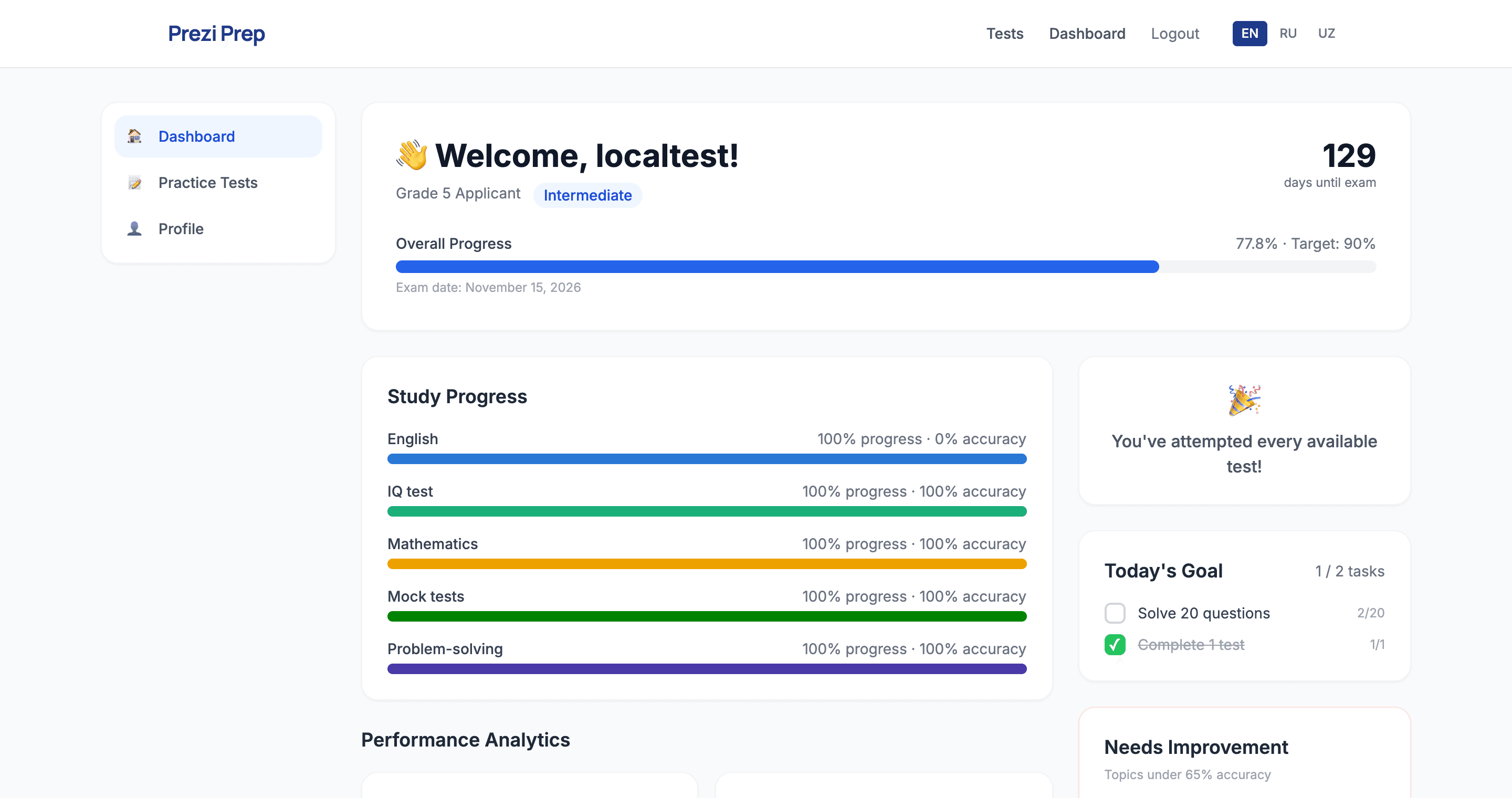This screenshot has width=1512, height=798.
Task: Click '100% progress · 0% accuracy' text
Action: point(921,439)
